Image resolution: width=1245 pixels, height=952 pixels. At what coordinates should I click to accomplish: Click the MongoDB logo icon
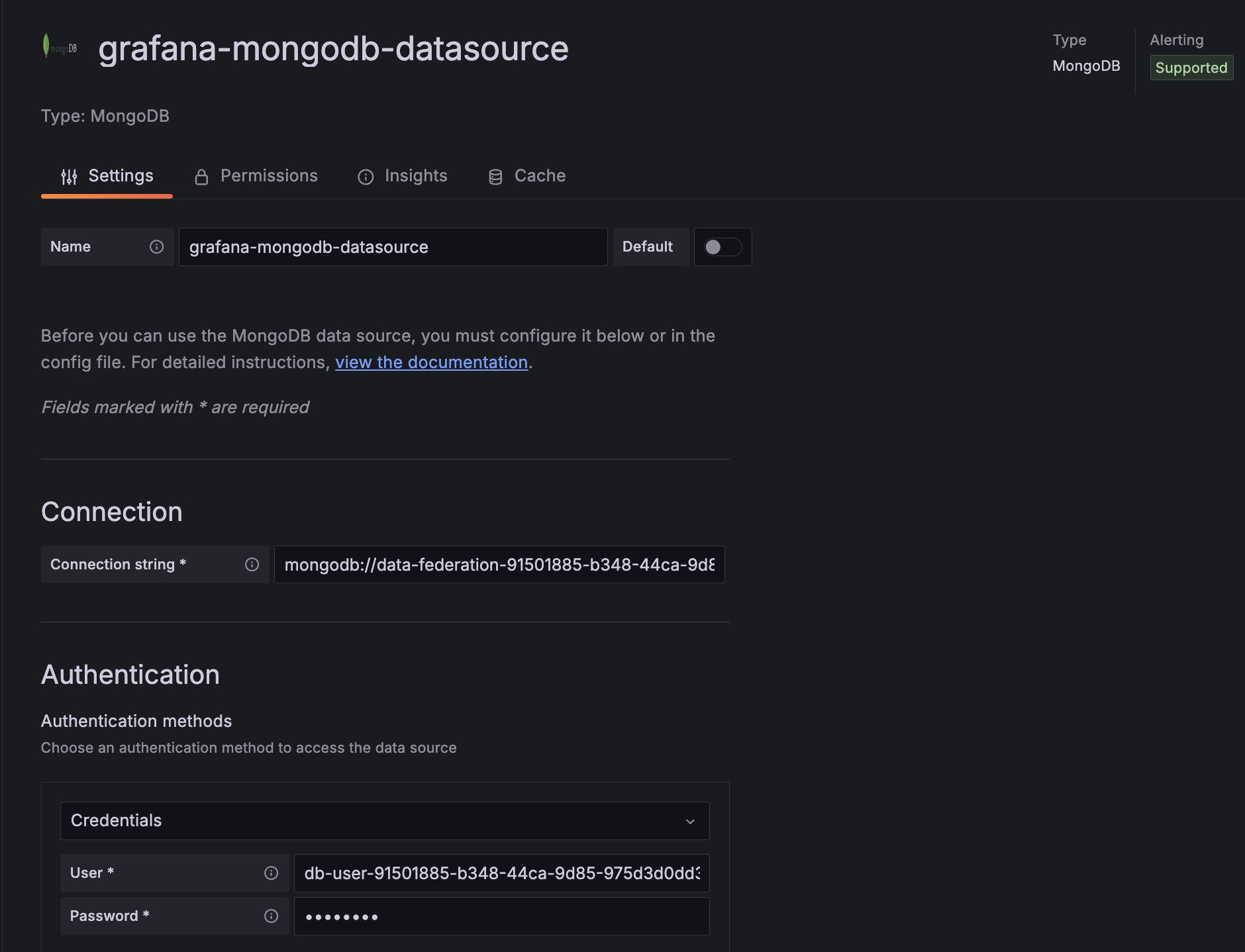(60, 47)
